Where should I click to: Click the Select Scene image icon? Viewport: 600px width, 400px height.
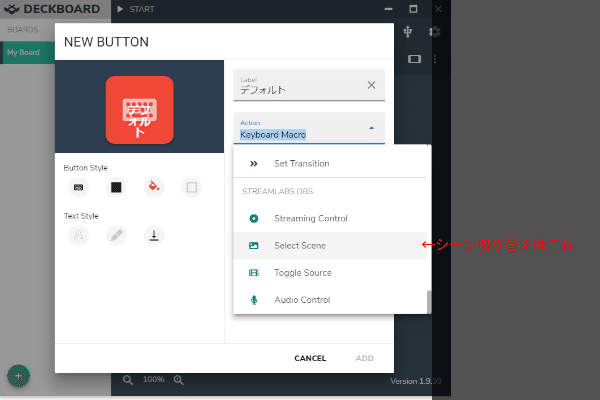click(x=253, y=246)
